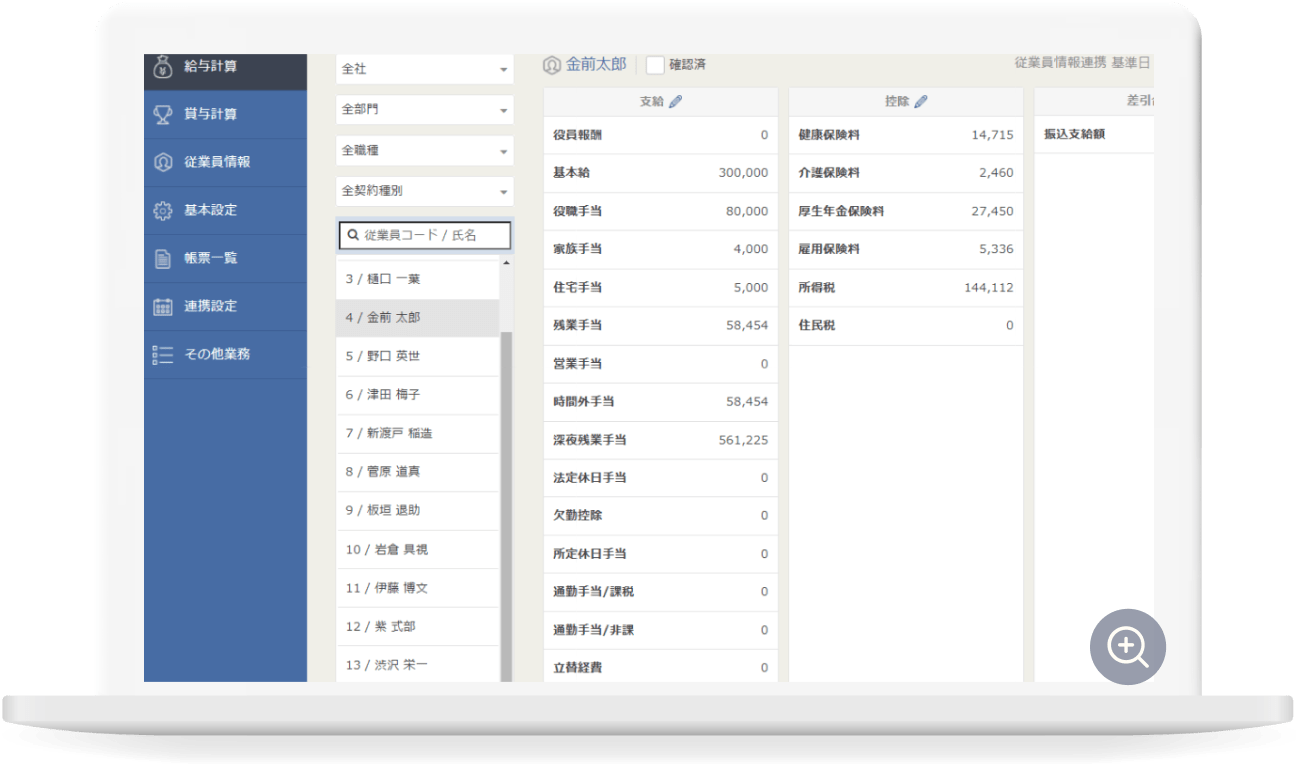Click the 立替経費 row label
The width and height of the screenshot is (1296, 764).
(578, 668)
